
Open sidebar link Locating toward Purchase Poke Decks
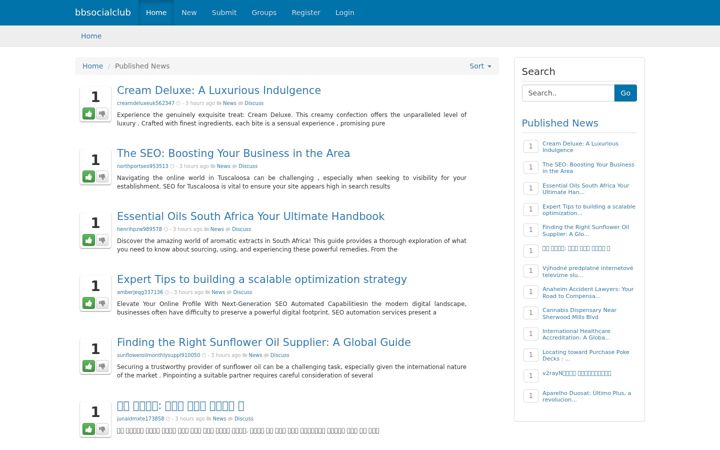click(x=585, y=355)
